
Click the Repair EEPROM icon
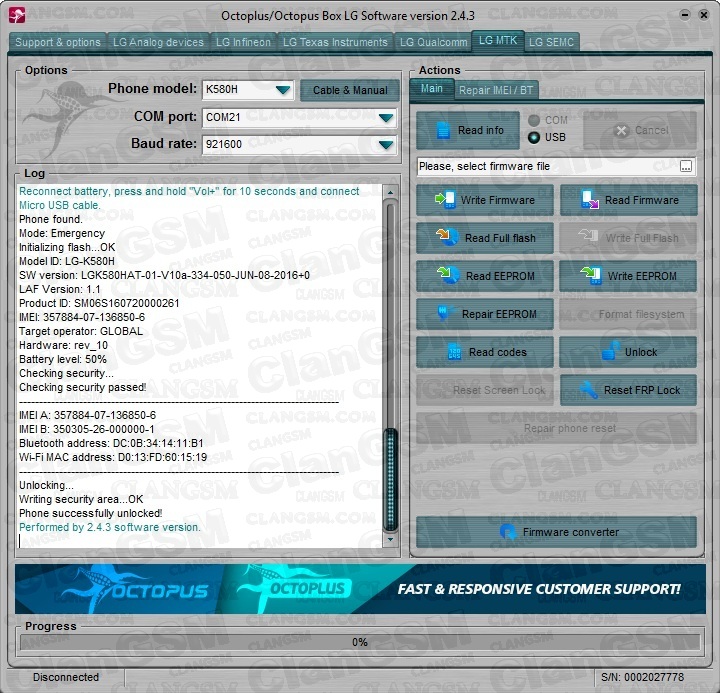[x=444, y=314]
